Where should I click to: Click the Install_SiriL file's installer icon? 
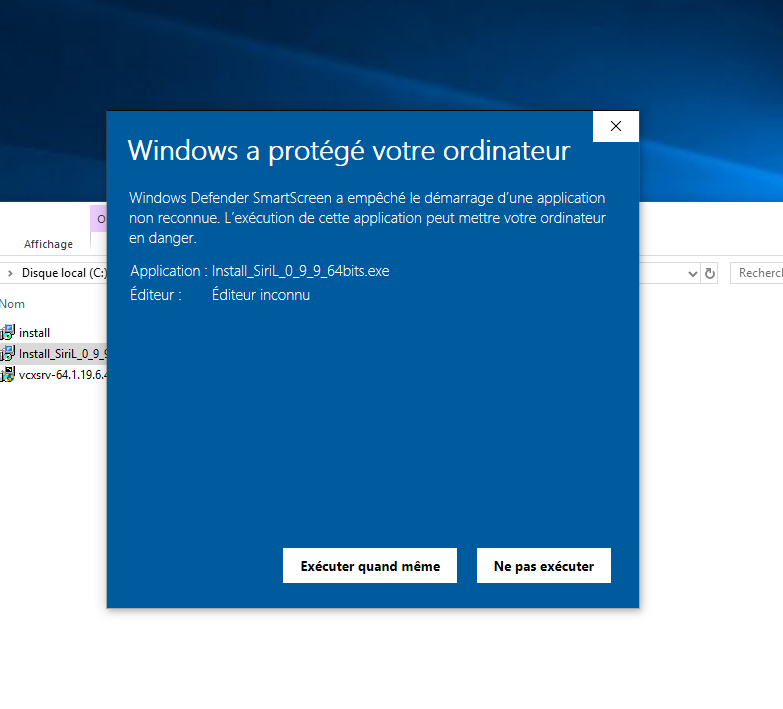click(x=7, y=353)
